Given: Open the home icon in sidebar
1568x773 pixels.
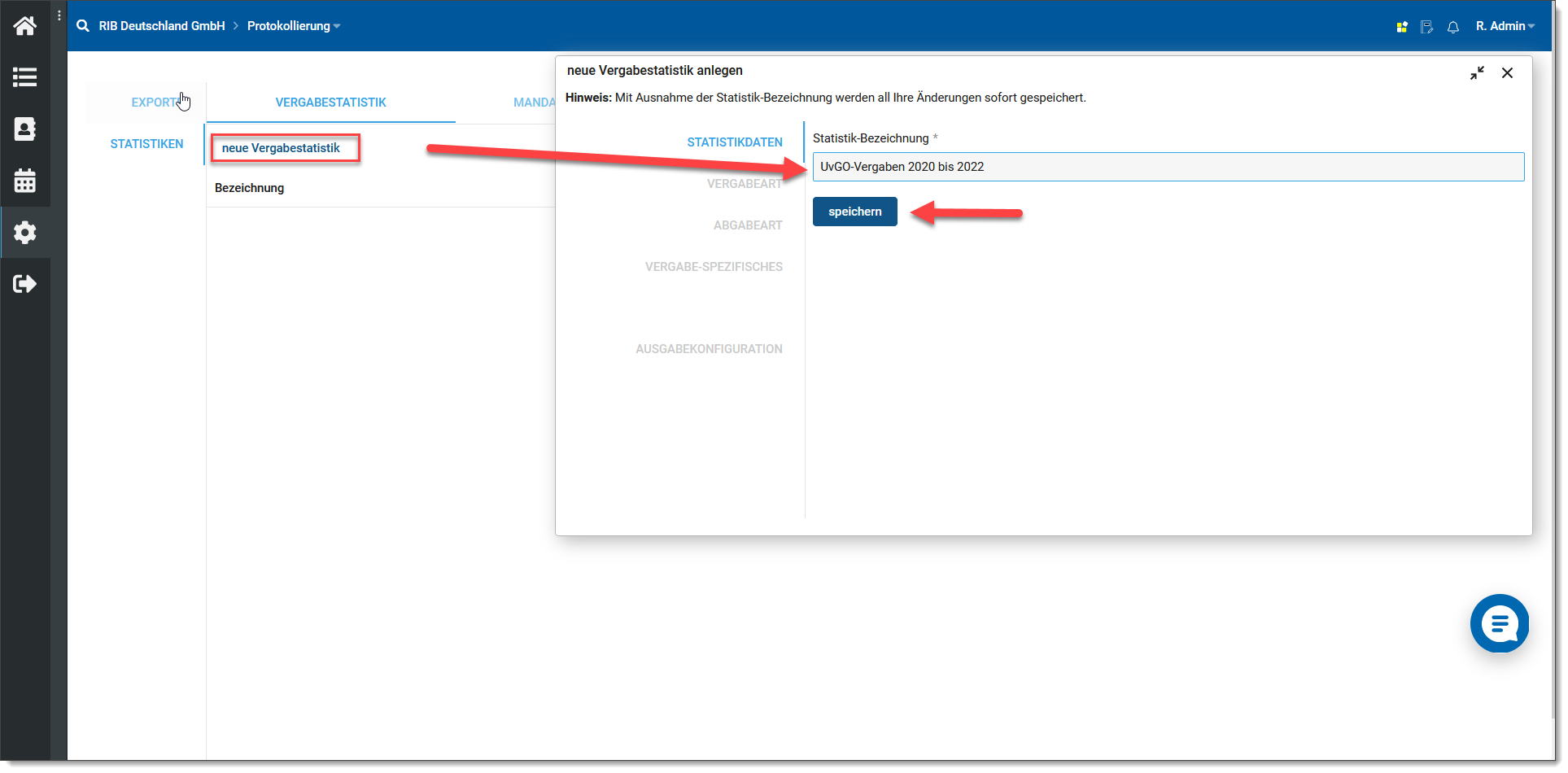Looking at the screenshot, I should [x=24, y=26].
